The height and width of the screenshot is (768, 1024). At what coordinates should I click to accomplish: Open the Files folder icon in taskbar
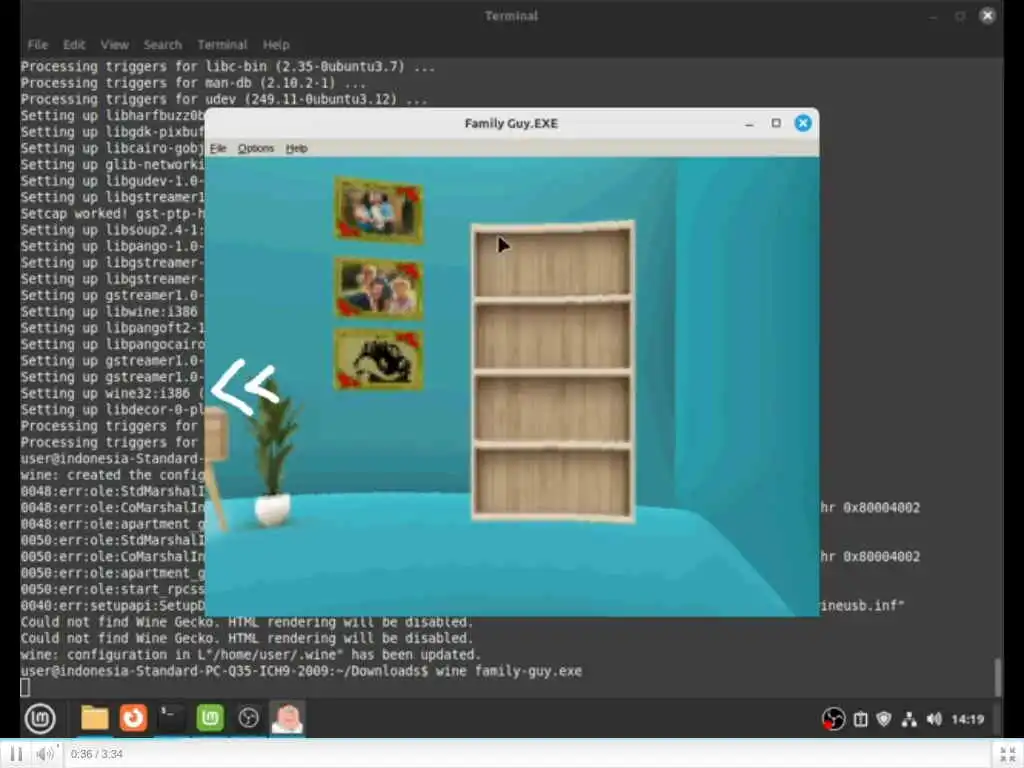click(95, 718)
